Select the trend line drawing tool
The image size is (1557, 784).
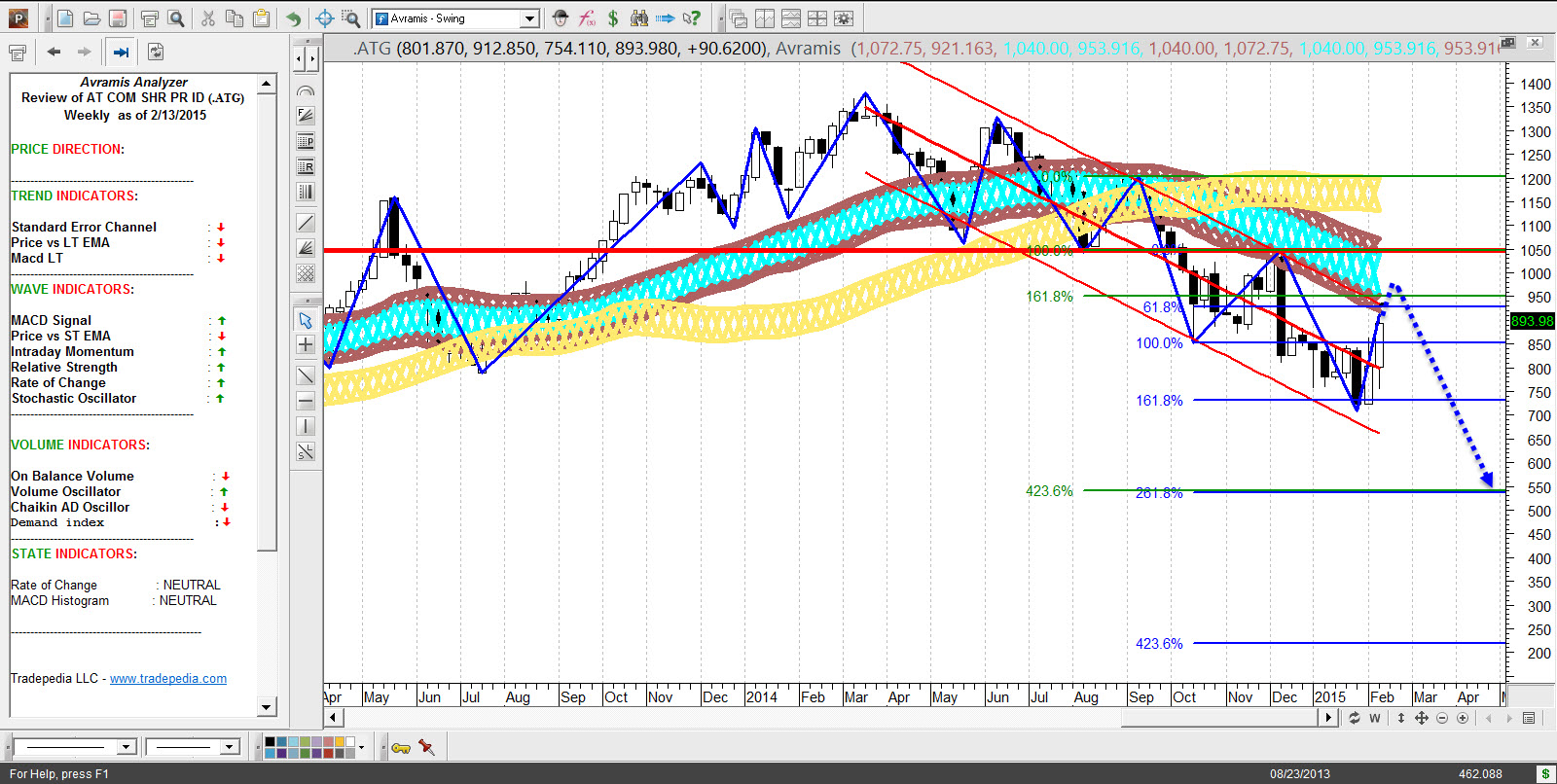tap(306, 223)
